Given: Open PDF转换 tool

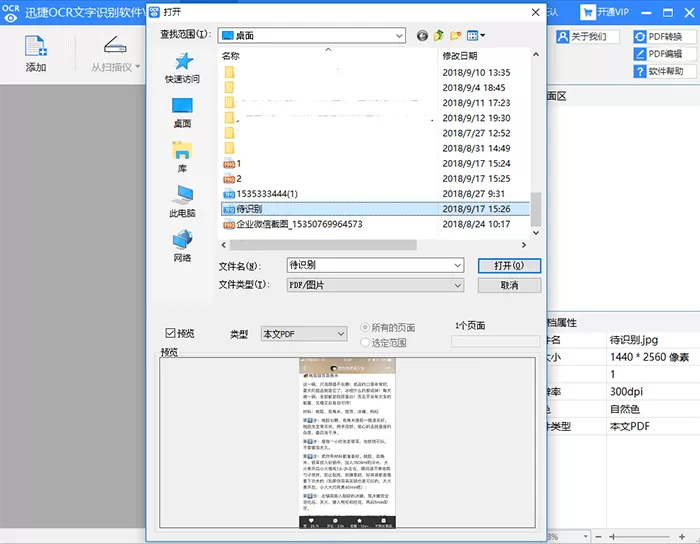Looking at the screenshot, I should tap(665, 37).
